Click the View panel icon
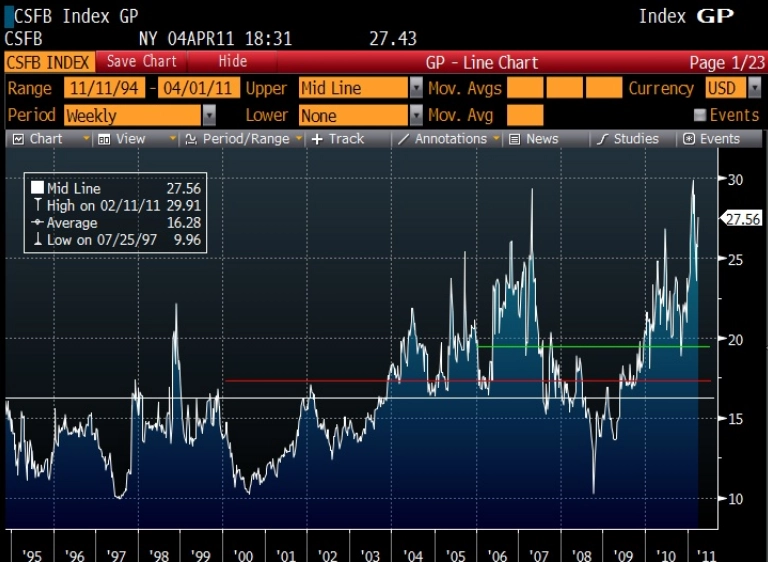Viewport: 768px width, 562px height. pos(104,140)
